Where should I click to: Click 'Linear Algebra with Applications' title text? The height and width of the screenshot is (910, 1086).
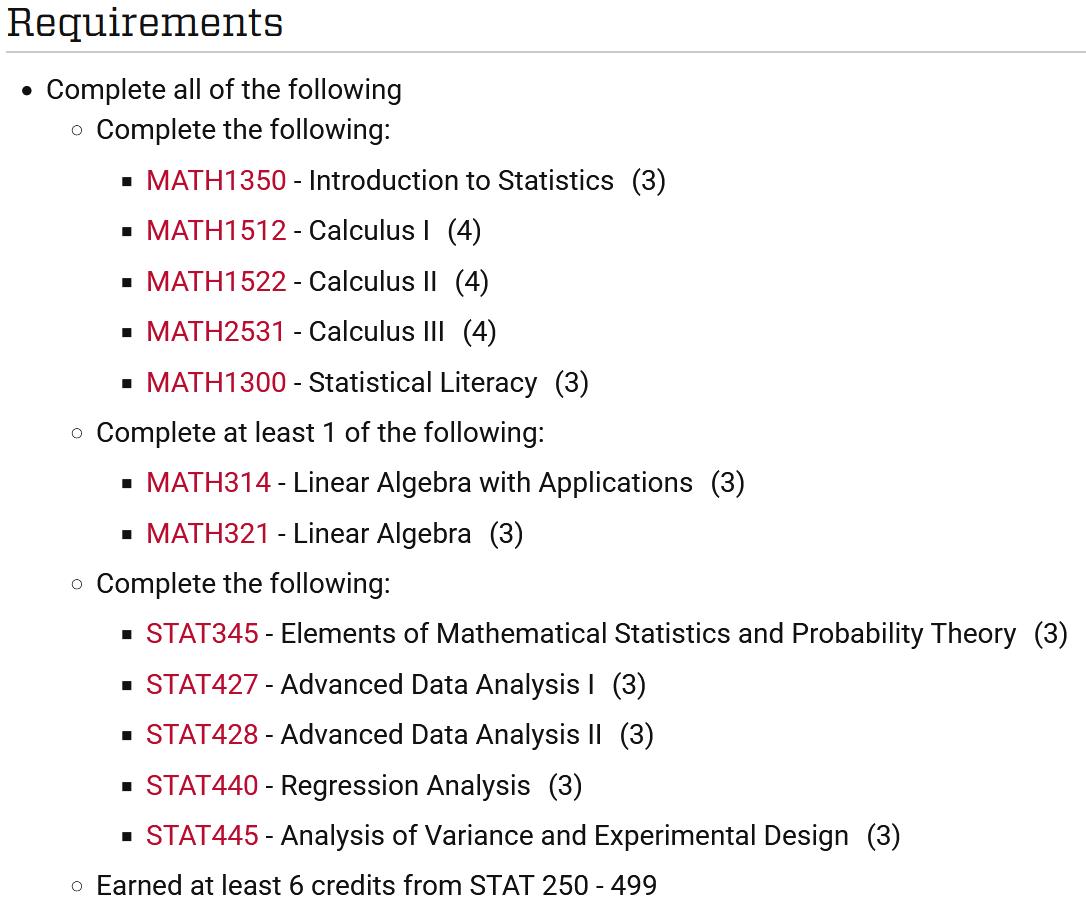tap(492, 483)
